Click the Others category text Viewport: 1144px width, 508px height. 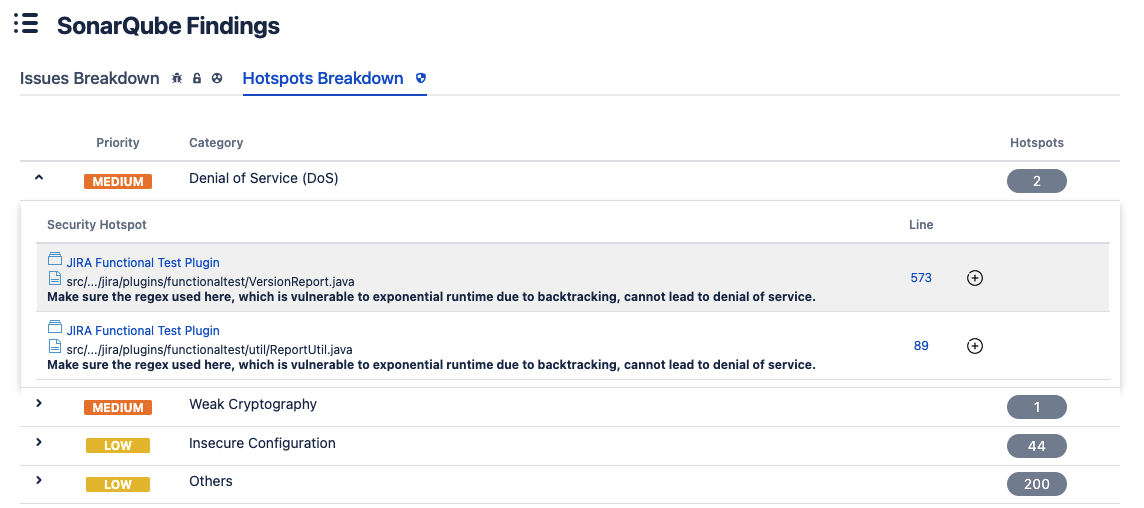tap(211, 481)
